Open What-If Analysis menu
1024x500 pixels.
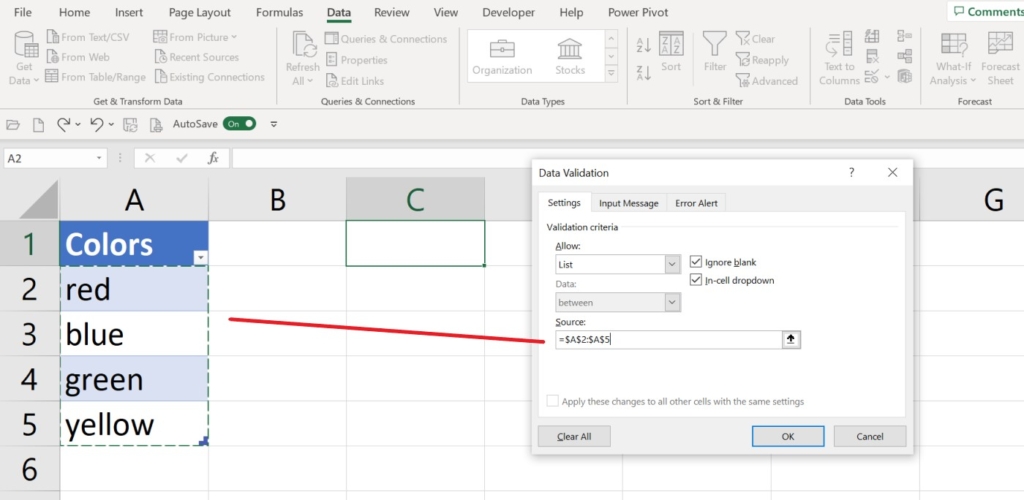(x=953, y=59)
